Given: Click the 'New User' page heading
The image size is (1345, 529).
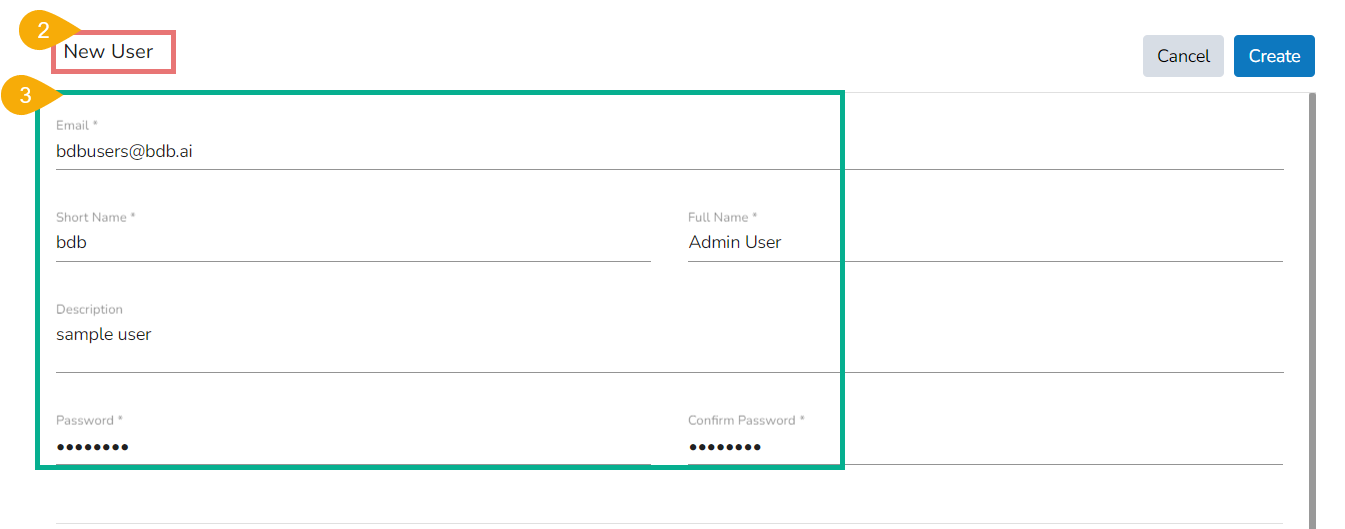Looking at the screenshot, I should (108, 52).
